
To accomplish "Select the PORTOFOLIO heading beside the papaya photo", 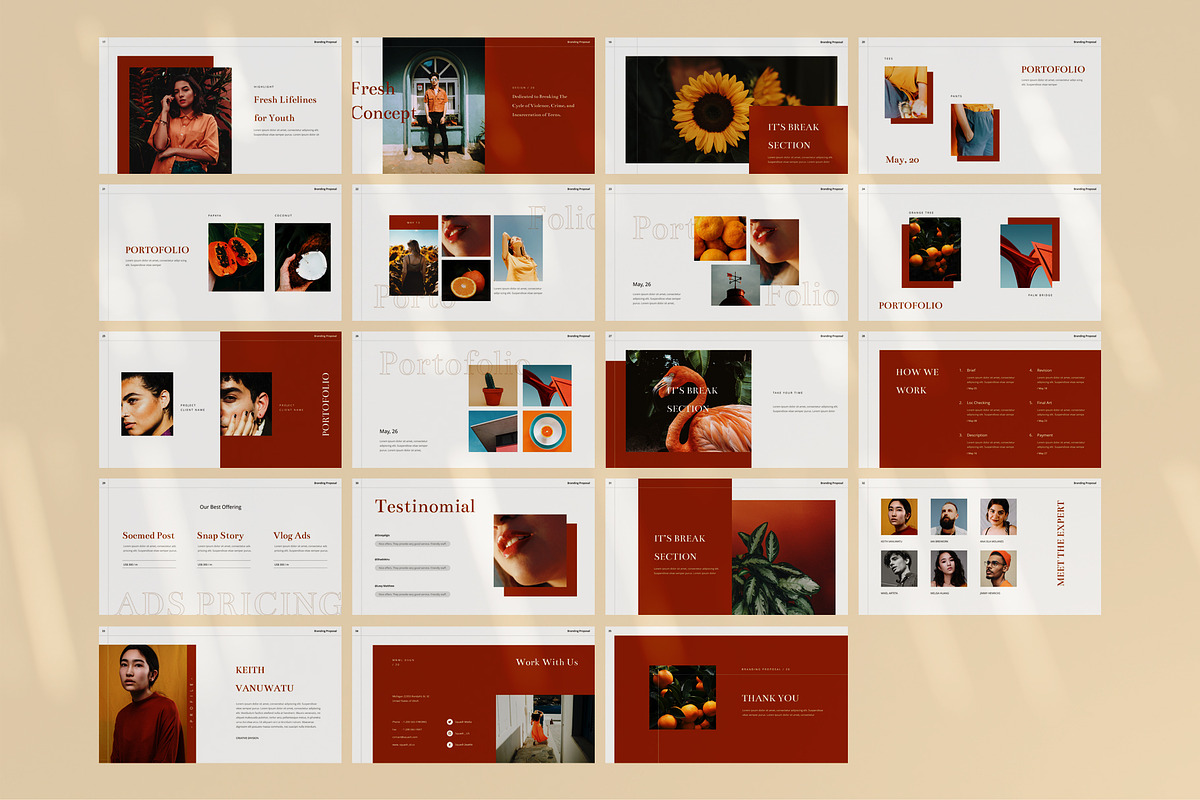I will (157, 250).
